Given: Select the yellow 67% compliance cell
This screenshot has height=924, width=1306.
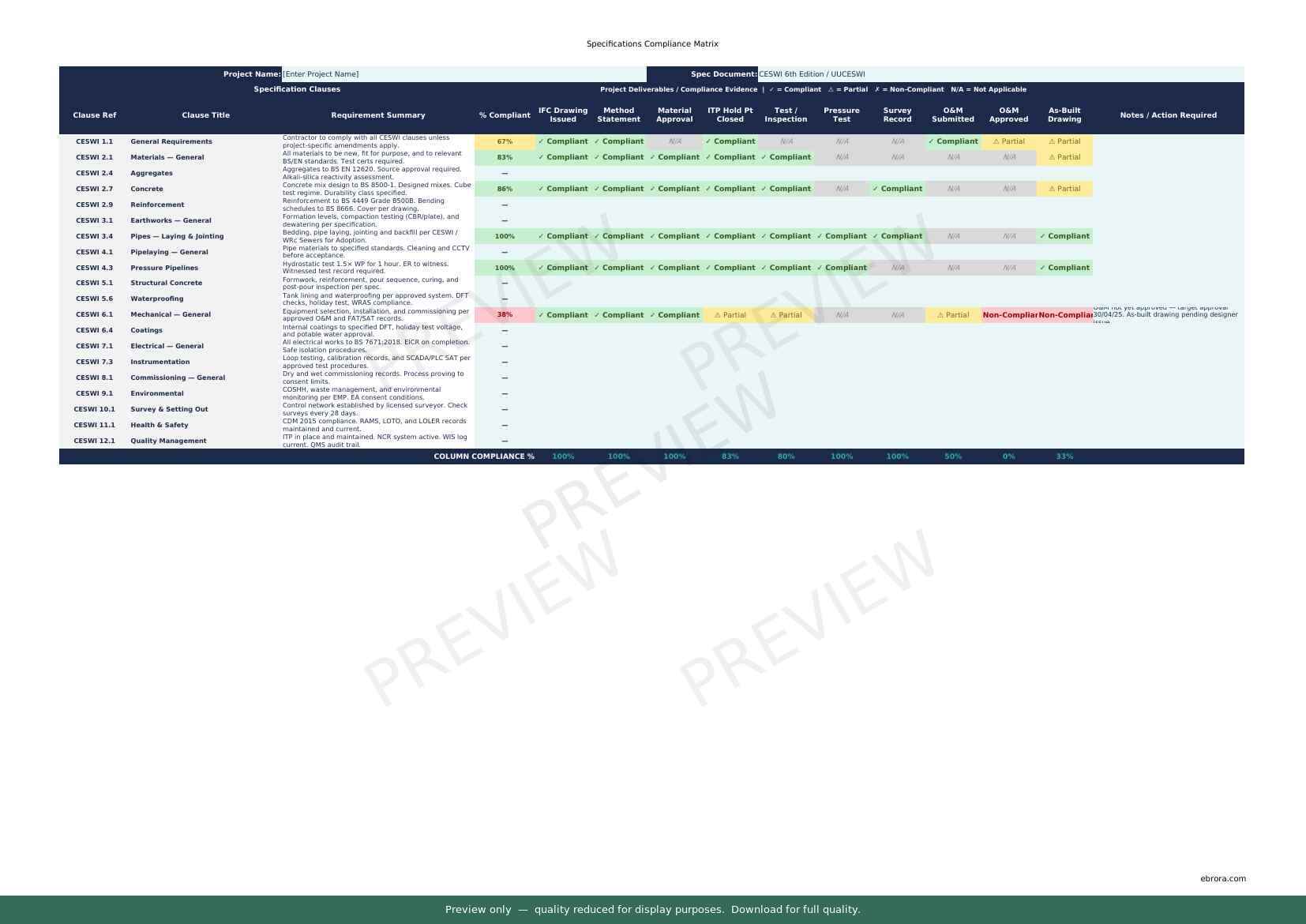Looking at the screenshot, I should coord(505,142).
